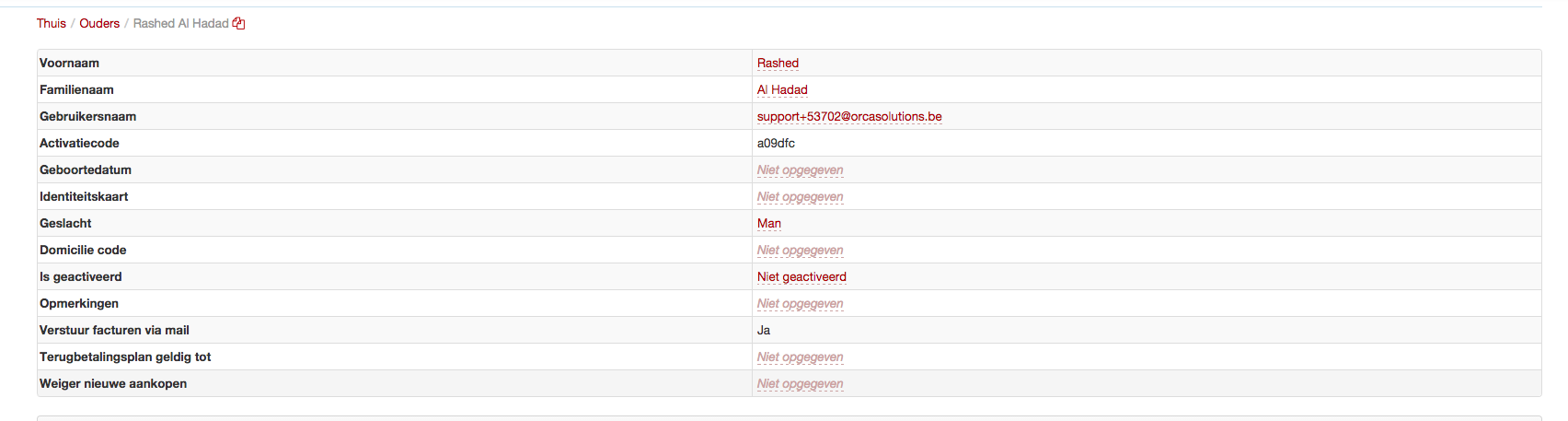Image resolution: width=1568 pixels, height=421 pixels.
Task: Click the Verstuur facturen via mail label
Action: pyautogui.click(x=114, y=331)
